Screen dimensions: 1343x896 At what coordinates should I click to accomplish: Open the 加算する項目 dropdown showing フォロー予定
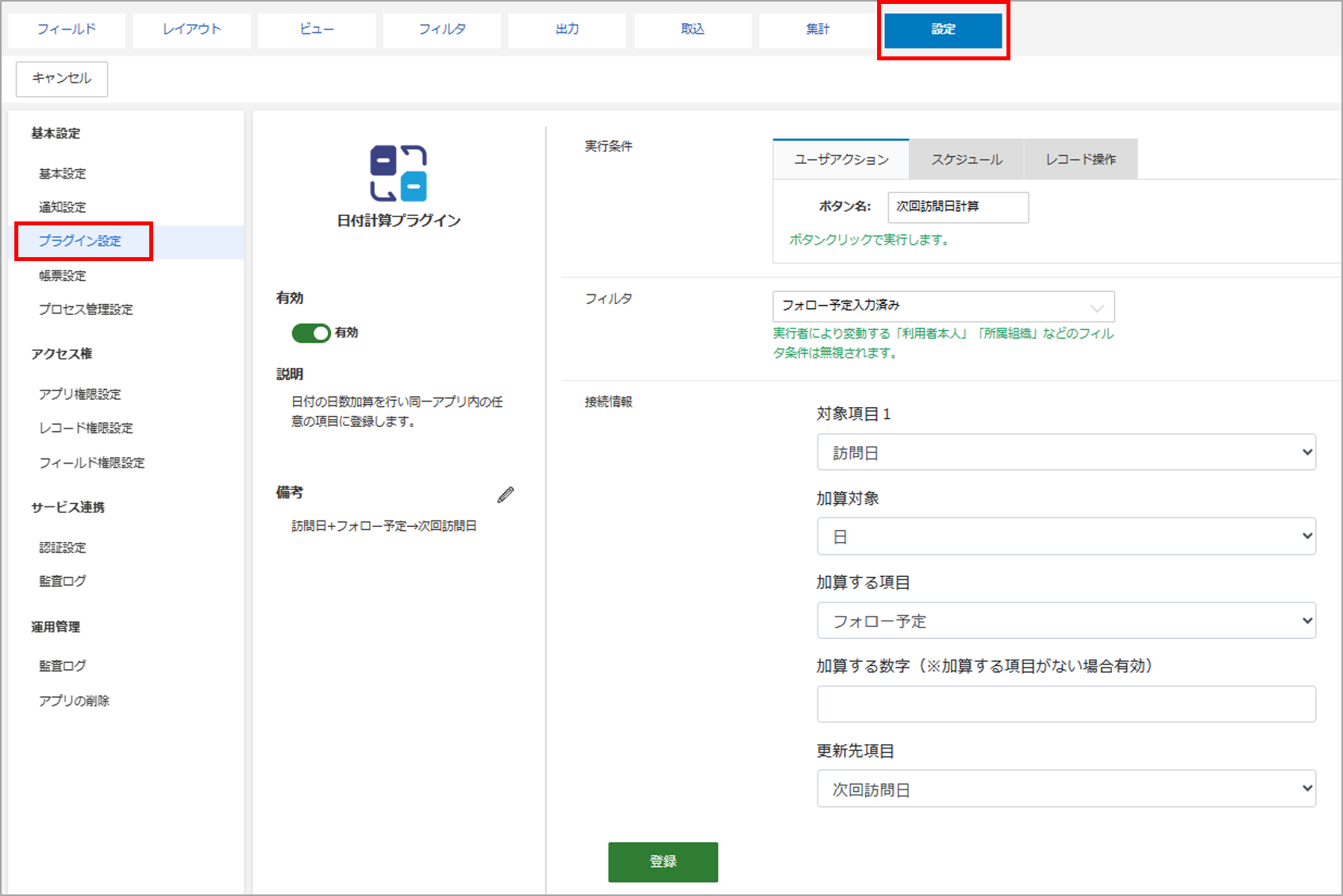point(1066,621)
